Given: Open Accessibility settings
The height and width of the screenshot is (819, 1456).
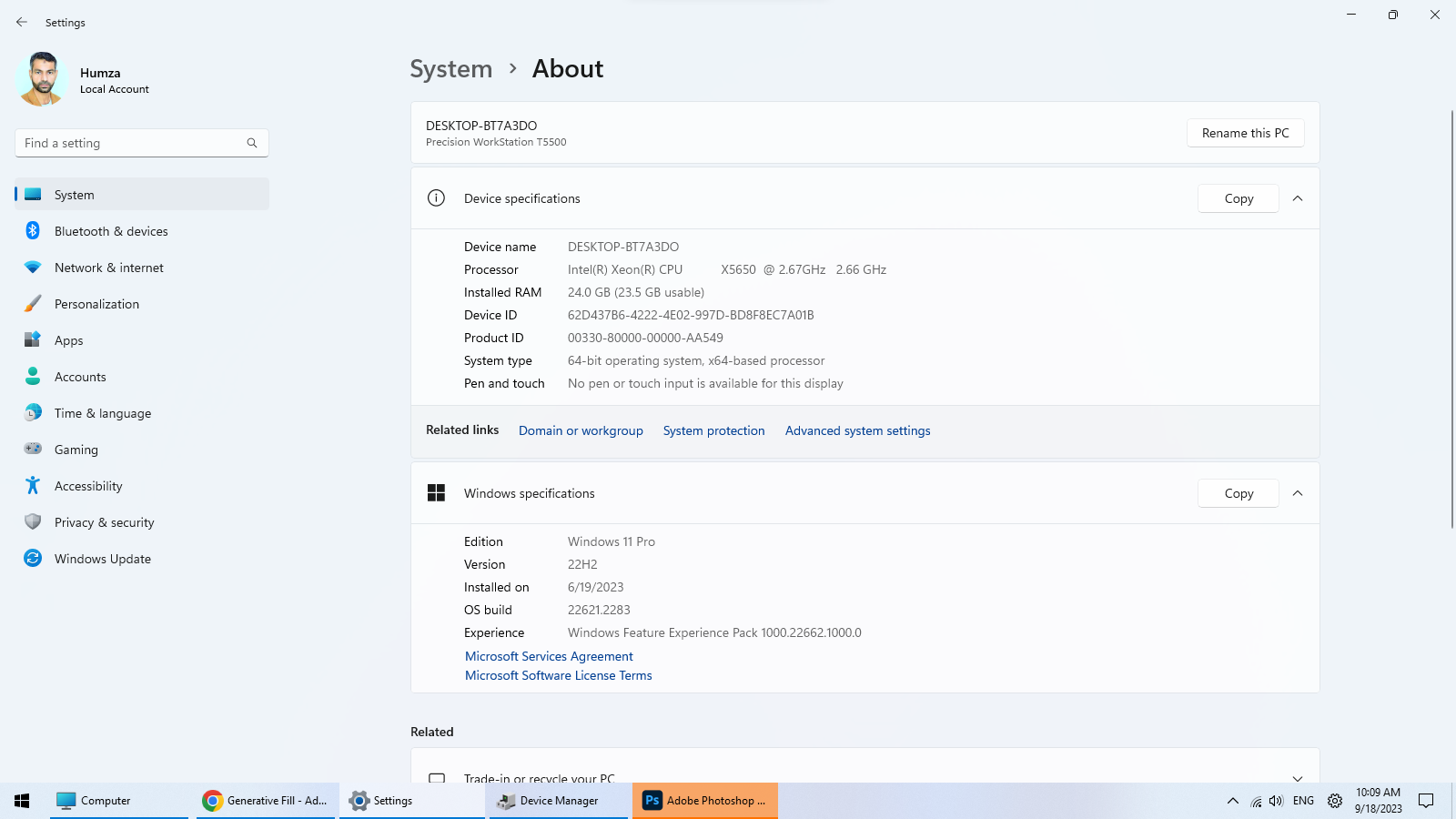Looking at the screenshot, I should point(142,486).
